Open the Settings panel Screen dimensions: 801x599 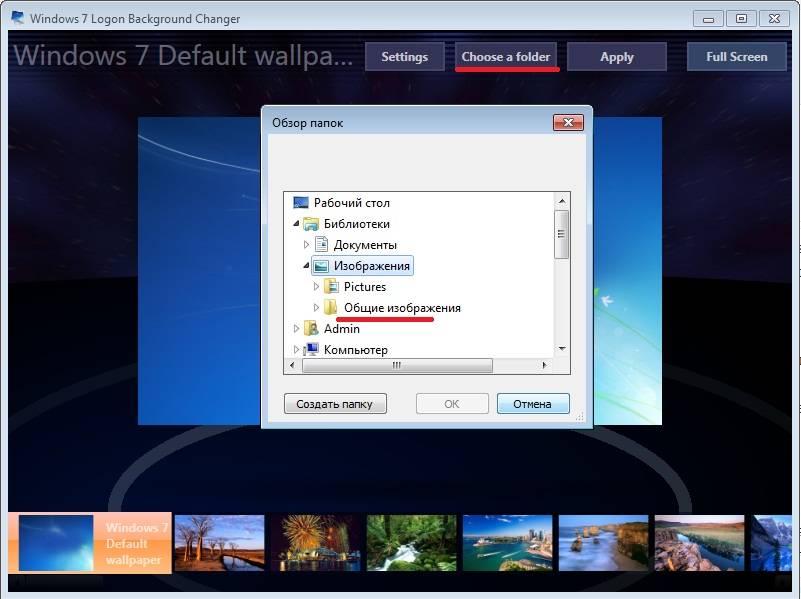[x=405, y=57]
